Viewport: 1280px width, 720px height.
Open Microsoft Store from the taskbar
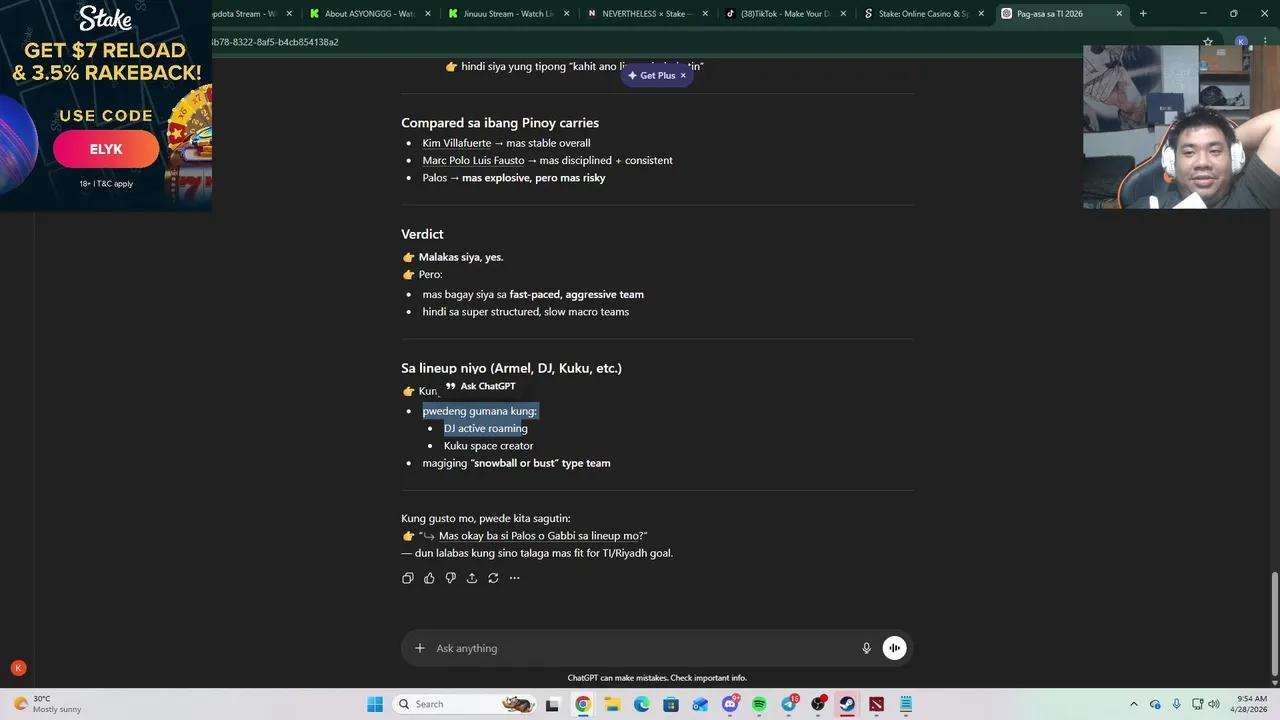[x=671, y=704]
